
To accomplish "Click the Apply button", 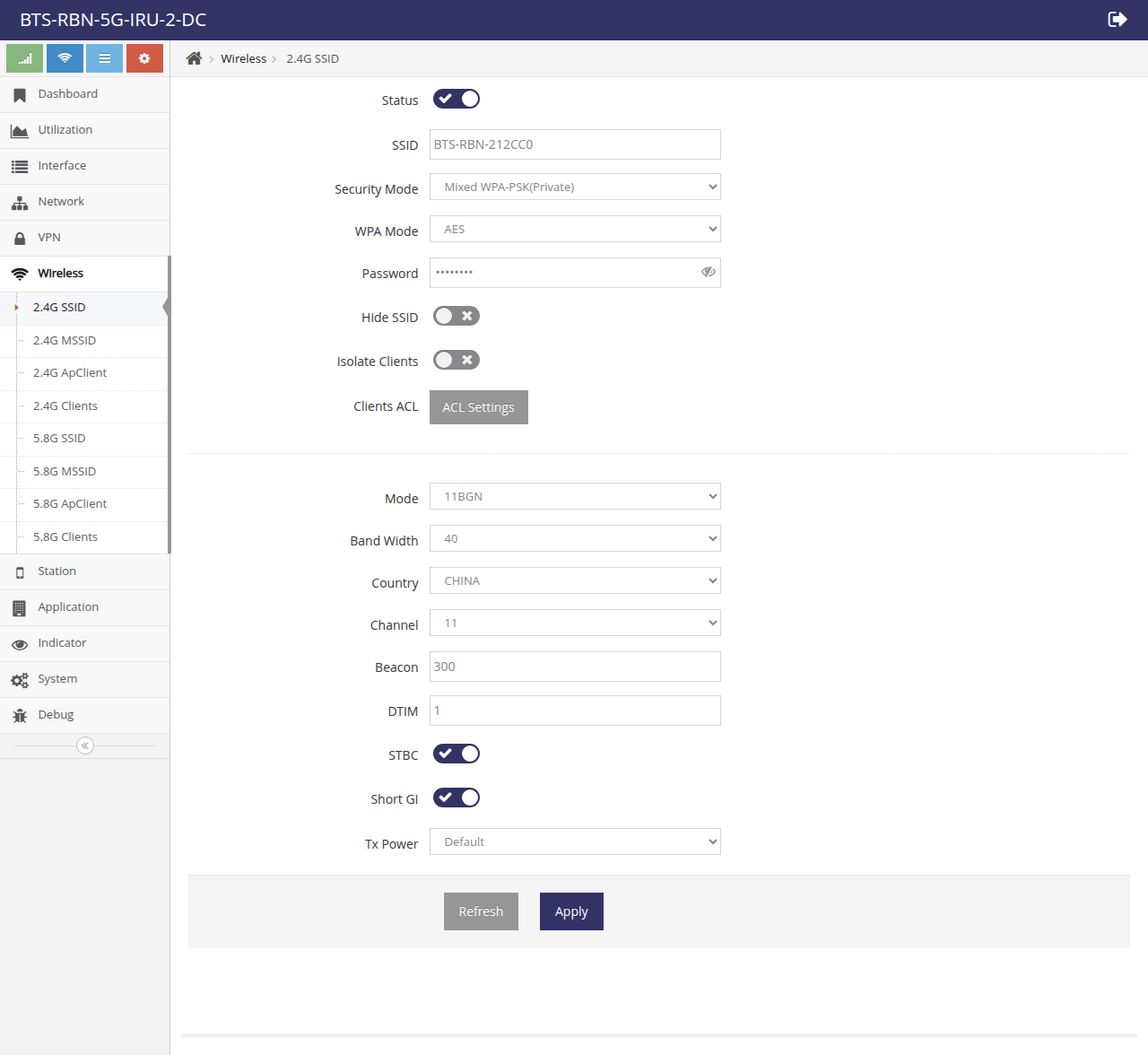I will coord(571,911).
